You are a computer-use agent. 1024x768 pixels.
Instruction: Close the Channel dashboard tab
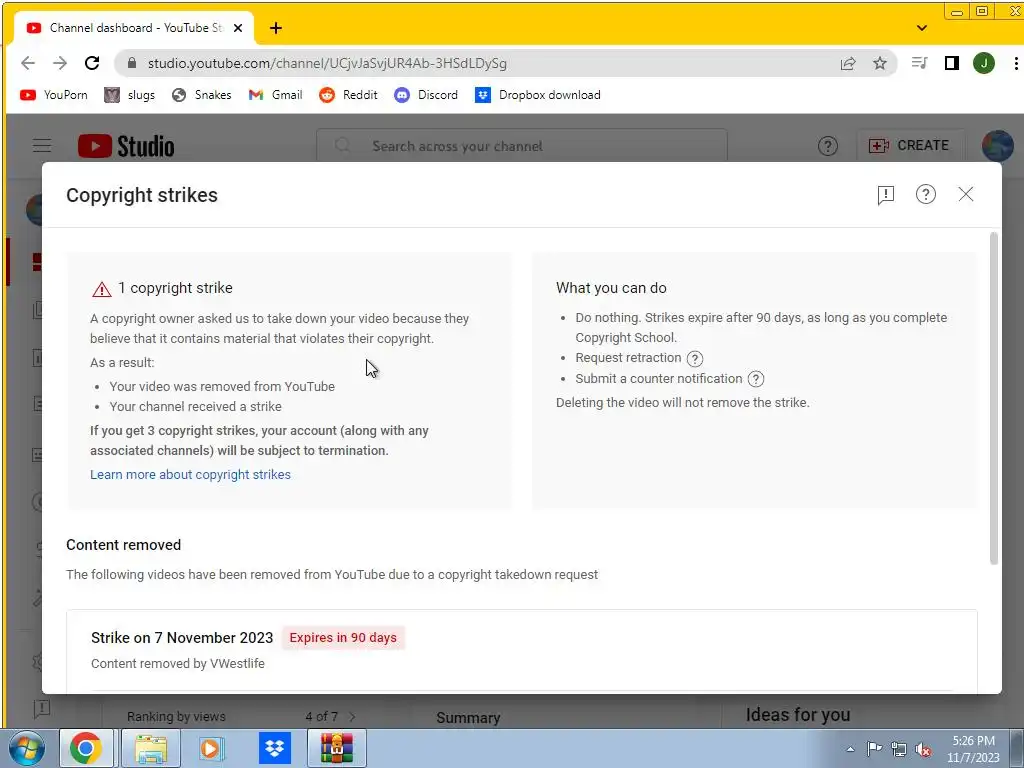pos(238,28)
